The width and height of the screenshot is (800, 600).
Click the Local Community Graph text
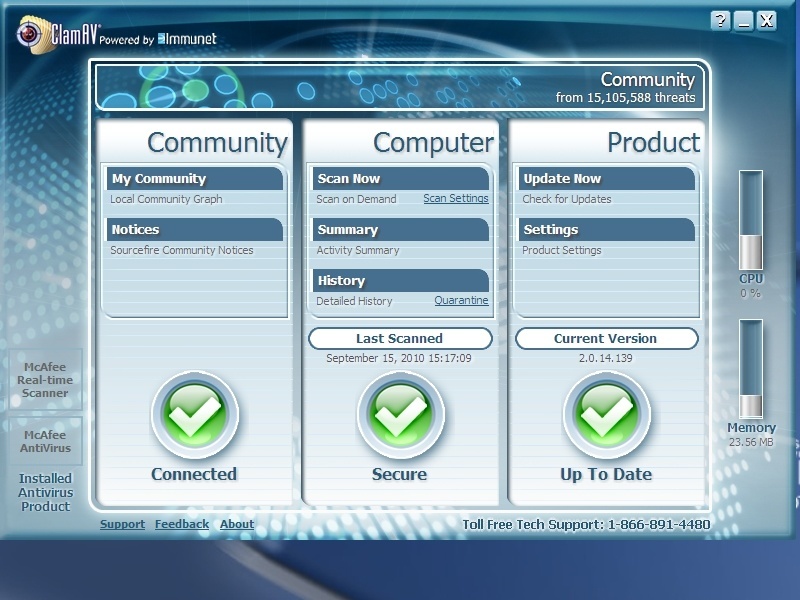(166, 199)
